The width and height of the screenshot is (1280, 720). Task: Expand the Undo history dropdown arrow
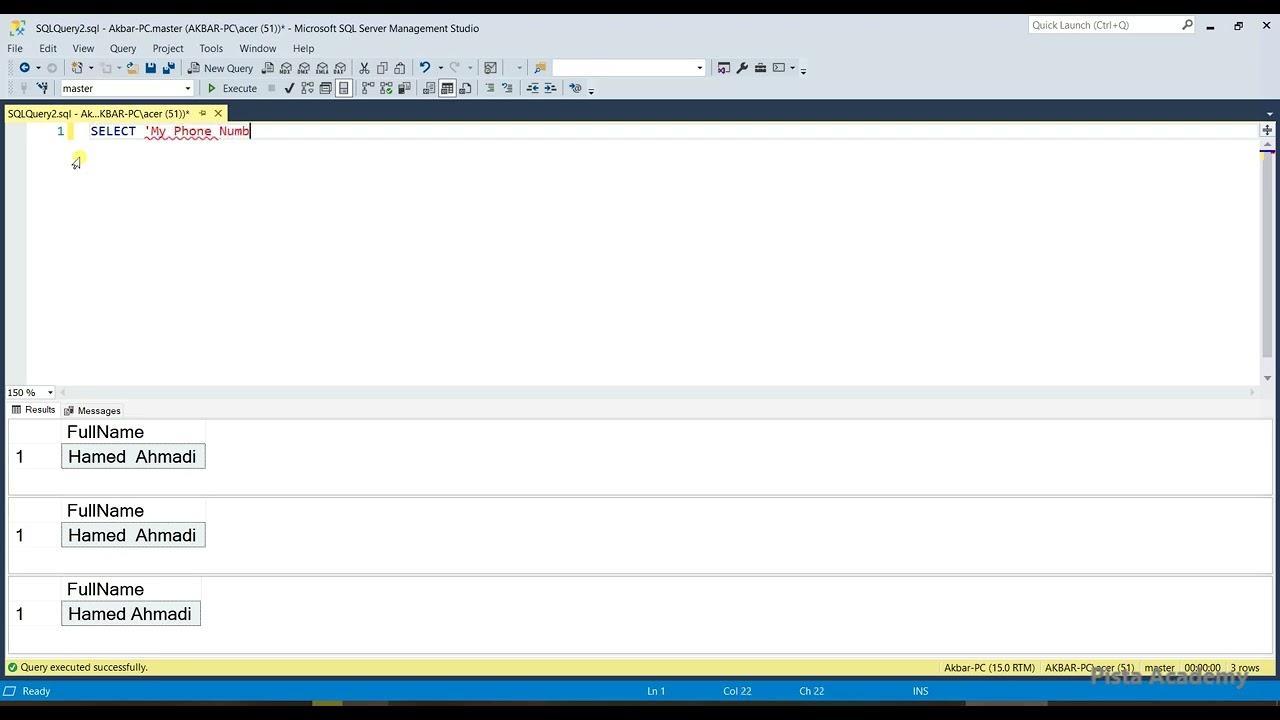click(x=440, y=68)
